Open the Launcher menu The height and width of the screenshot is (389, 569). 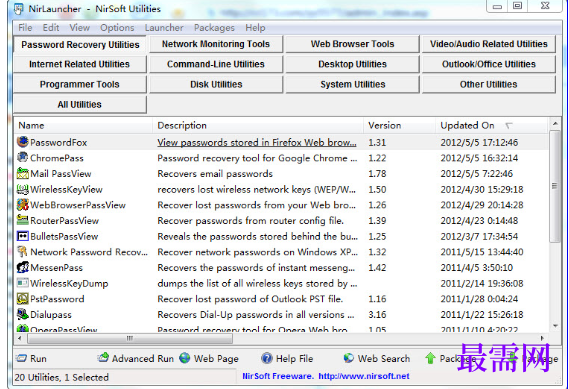tap(164, 28)
